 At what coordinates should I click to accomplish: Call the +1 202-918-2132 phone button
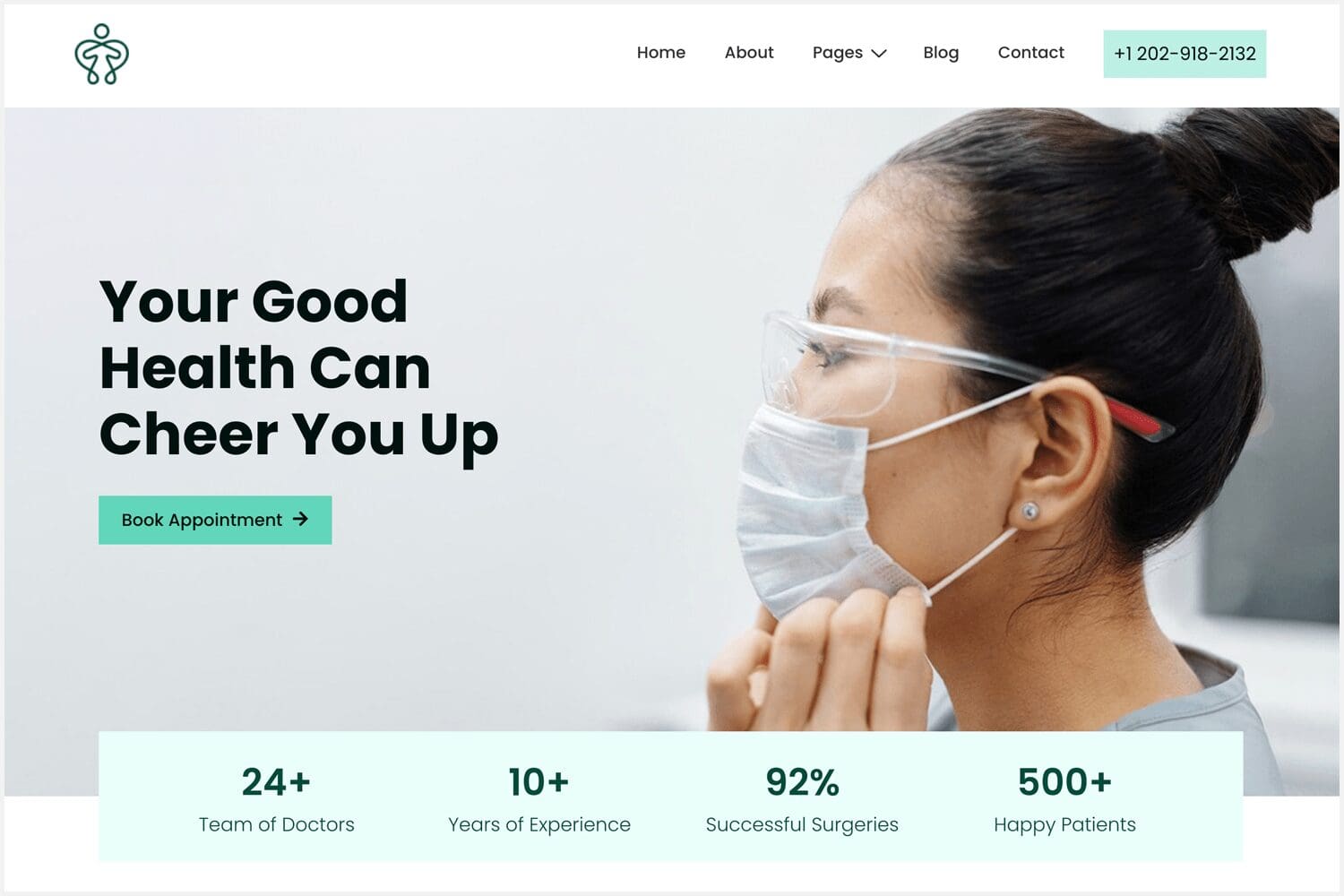1185,54
